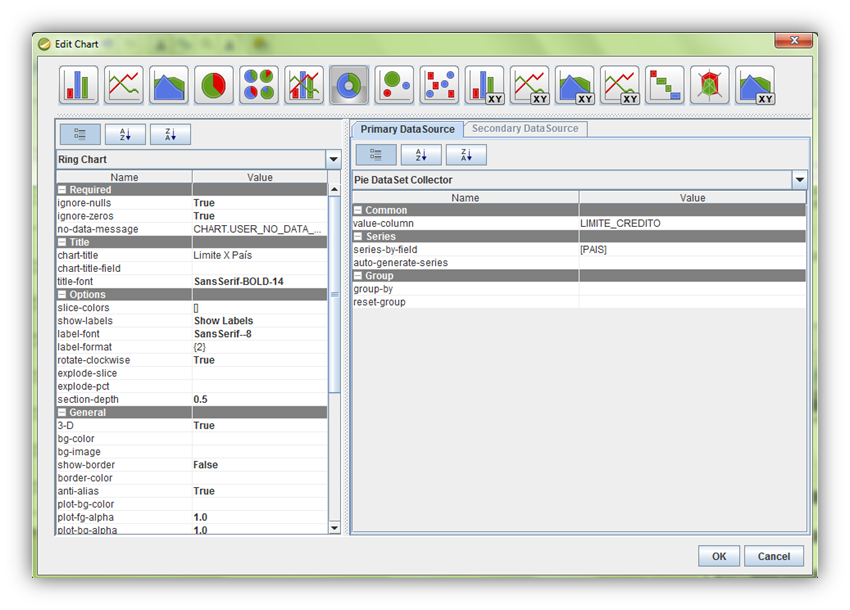
Task: Open the Primary DataSource tab
Action: (407, 129)
